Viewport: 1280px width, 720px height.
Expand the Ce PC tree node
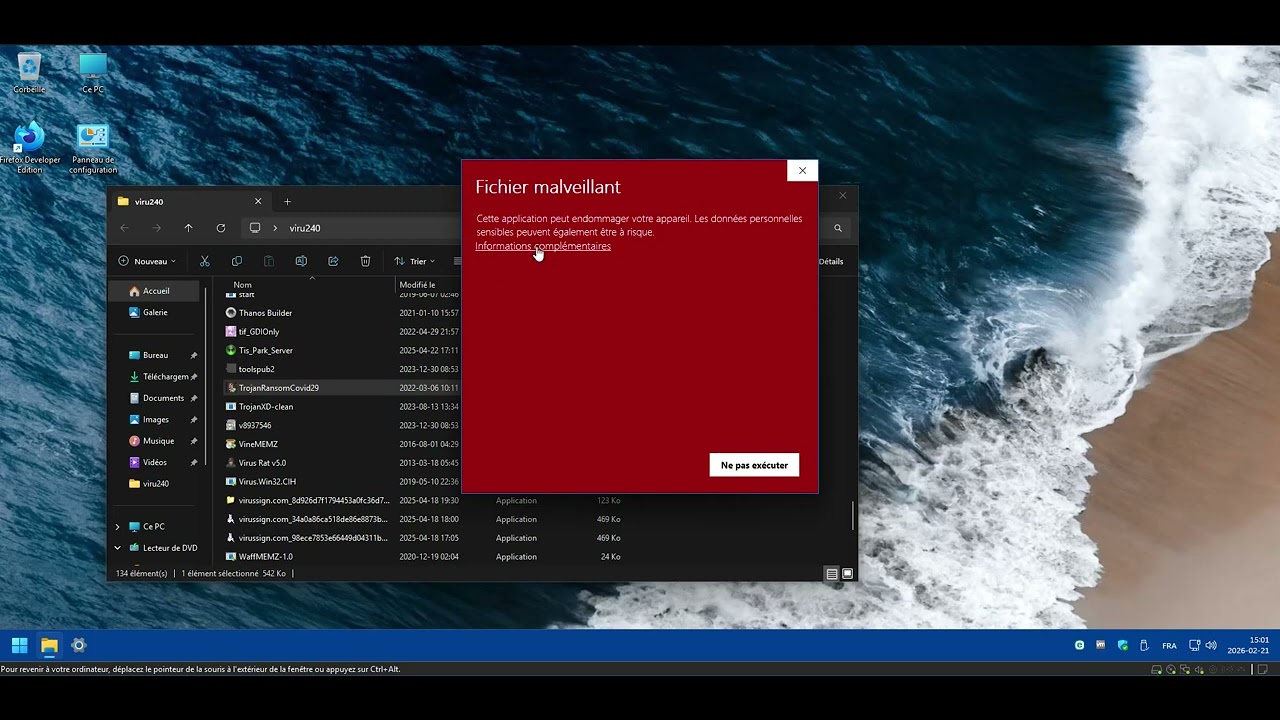pyautogui.click(x=117, y=526)
